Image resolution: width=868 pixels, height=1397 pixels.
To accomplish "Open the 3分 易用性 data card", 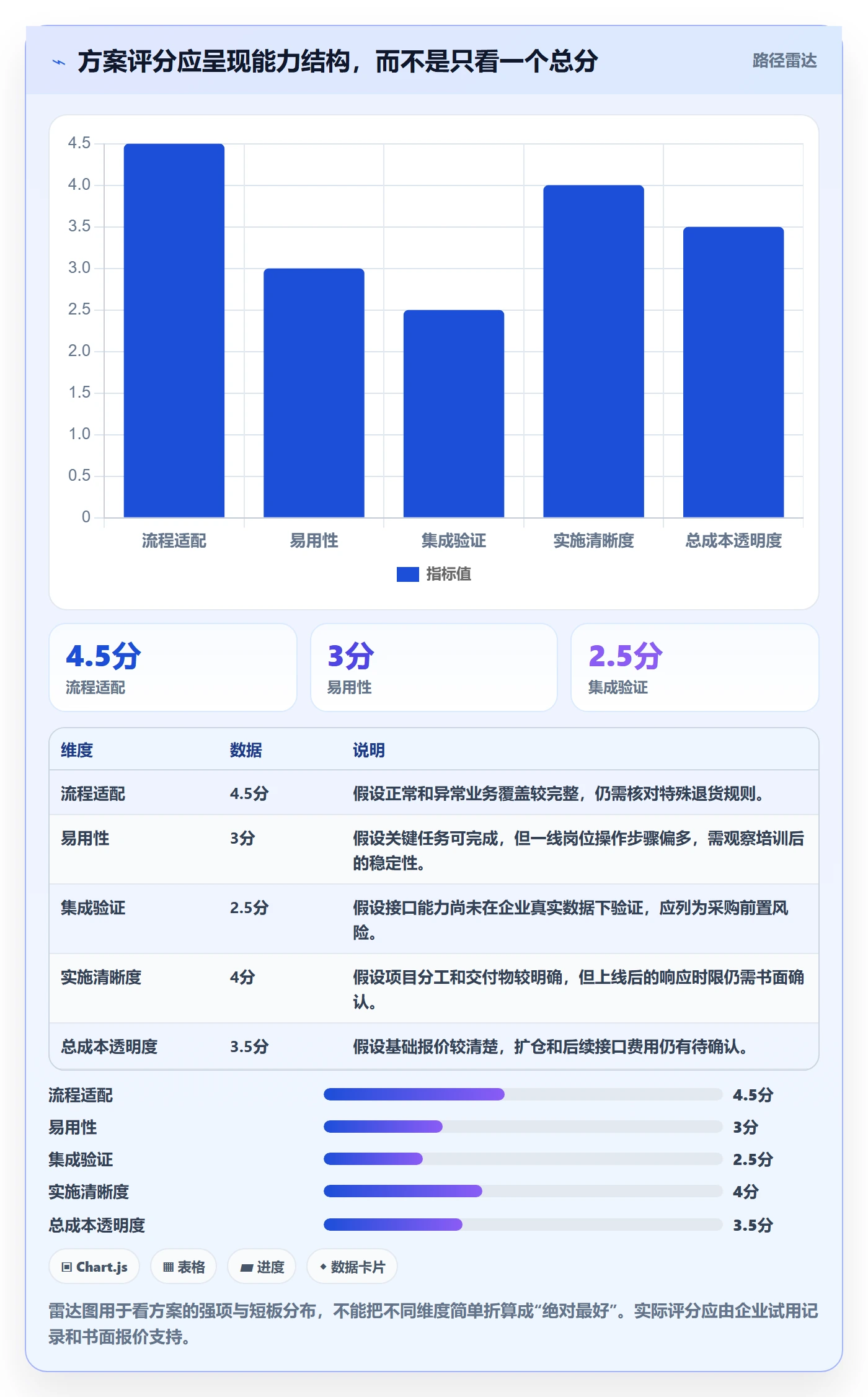I will (x=434, y=667).
